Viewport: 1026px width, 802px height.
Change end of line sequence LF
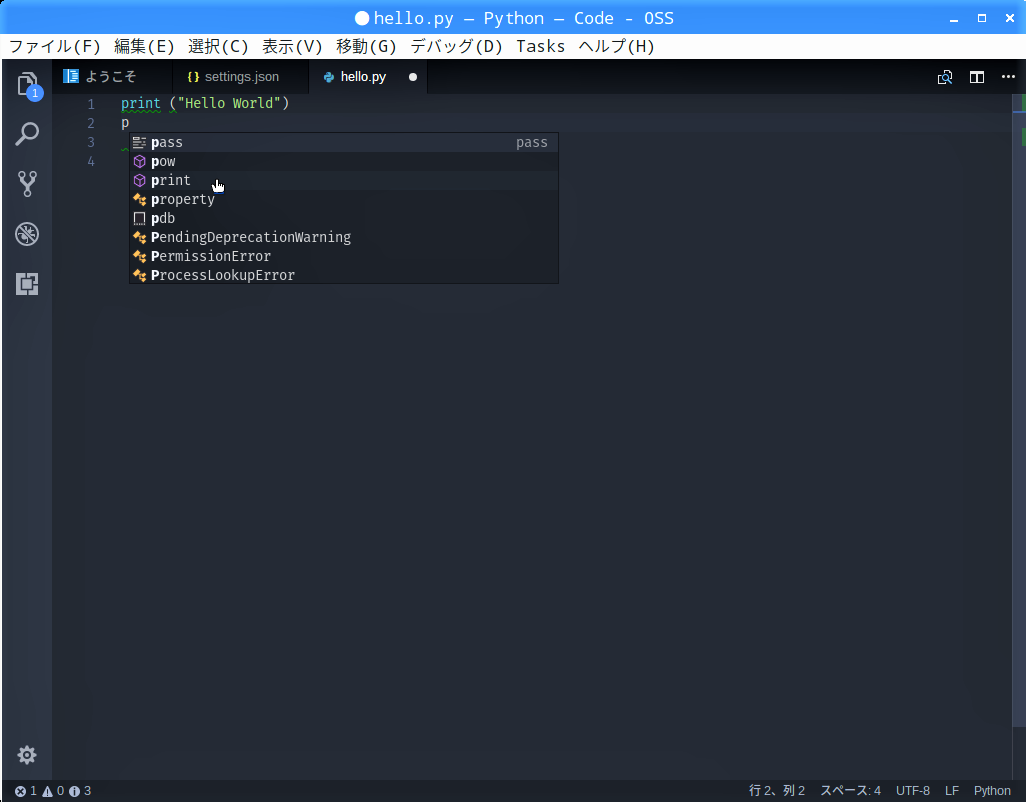pos(952,791)
